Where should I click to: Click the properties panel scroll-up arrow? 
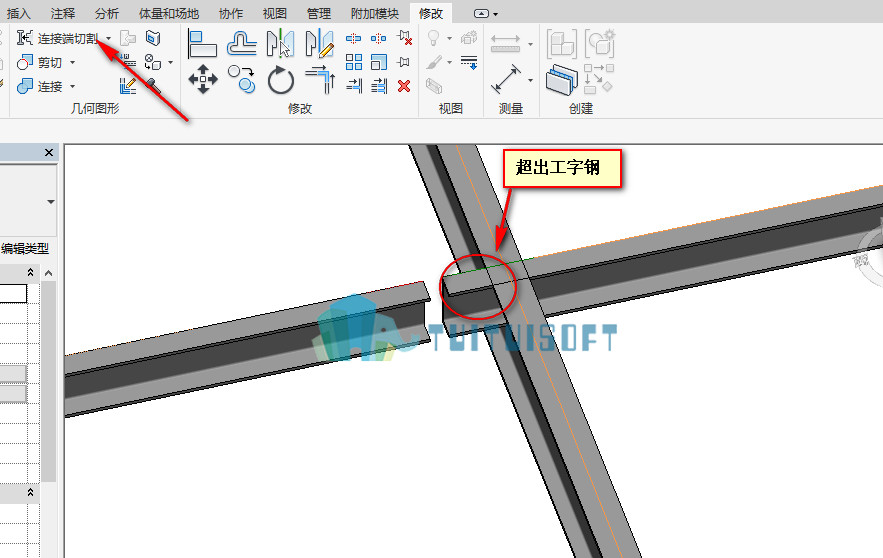(x=49, y=273)
